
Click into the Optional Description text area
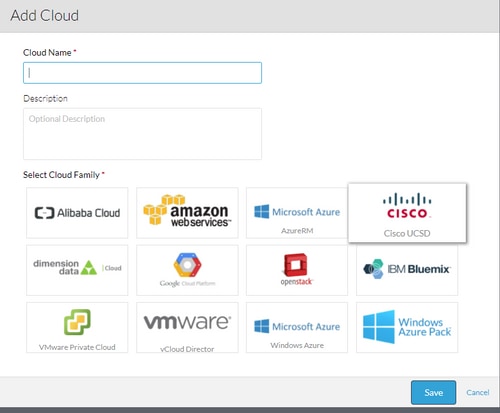coord(142,134)
